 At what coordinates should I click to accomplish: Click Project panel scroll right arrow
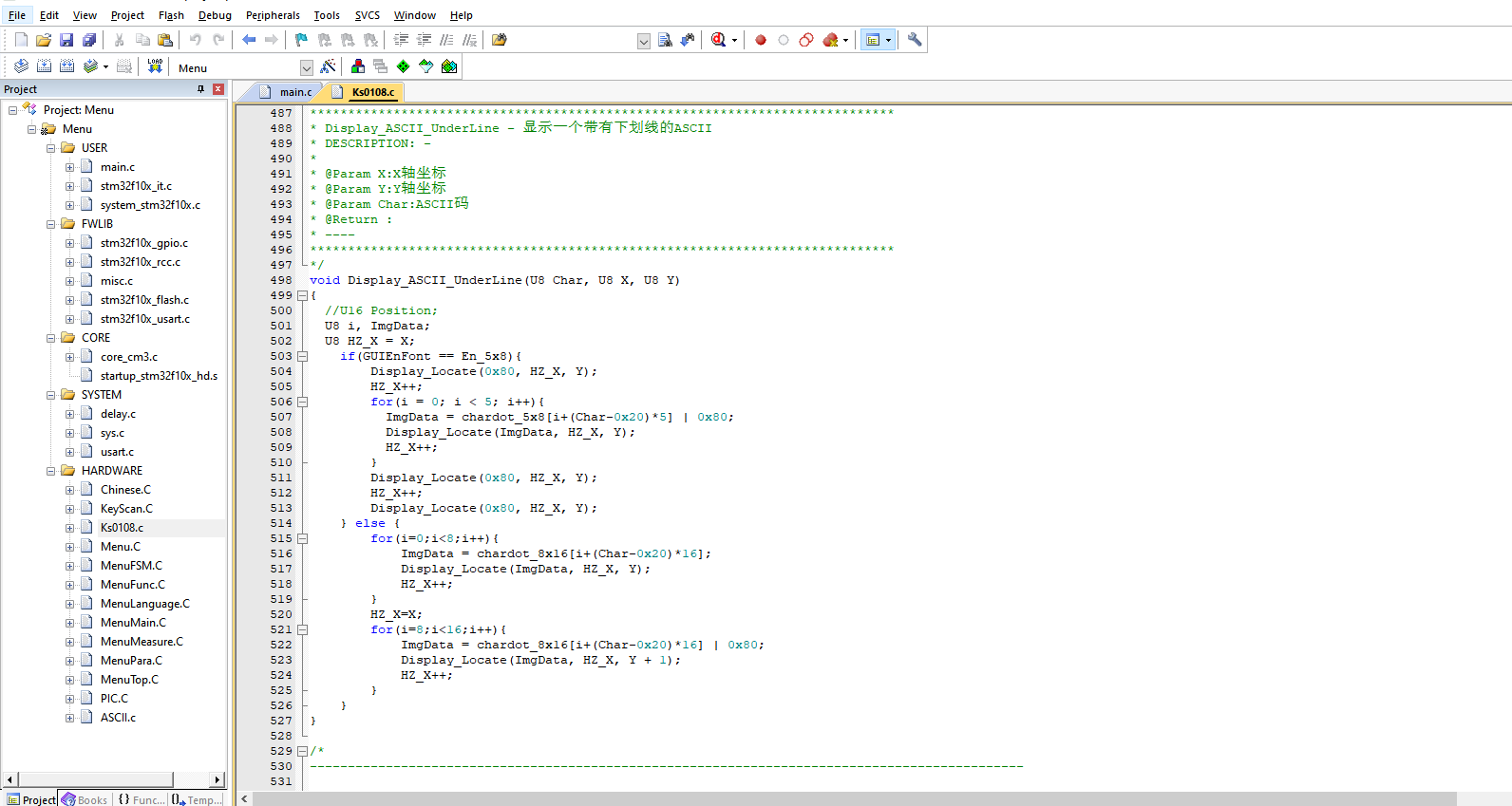pos(217,779)
